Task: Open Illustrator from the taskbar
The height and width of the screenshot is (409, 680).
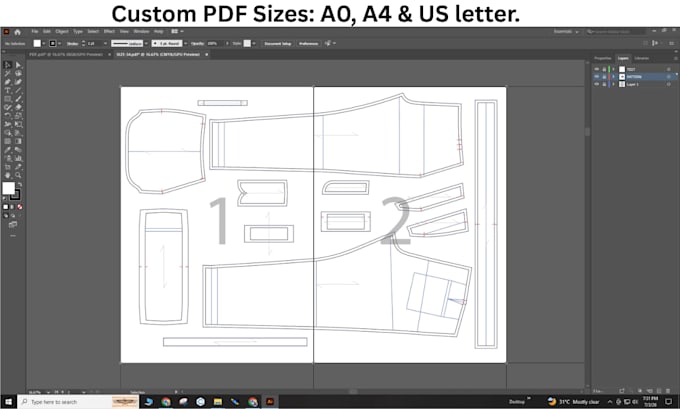Action: click(270, 402)
